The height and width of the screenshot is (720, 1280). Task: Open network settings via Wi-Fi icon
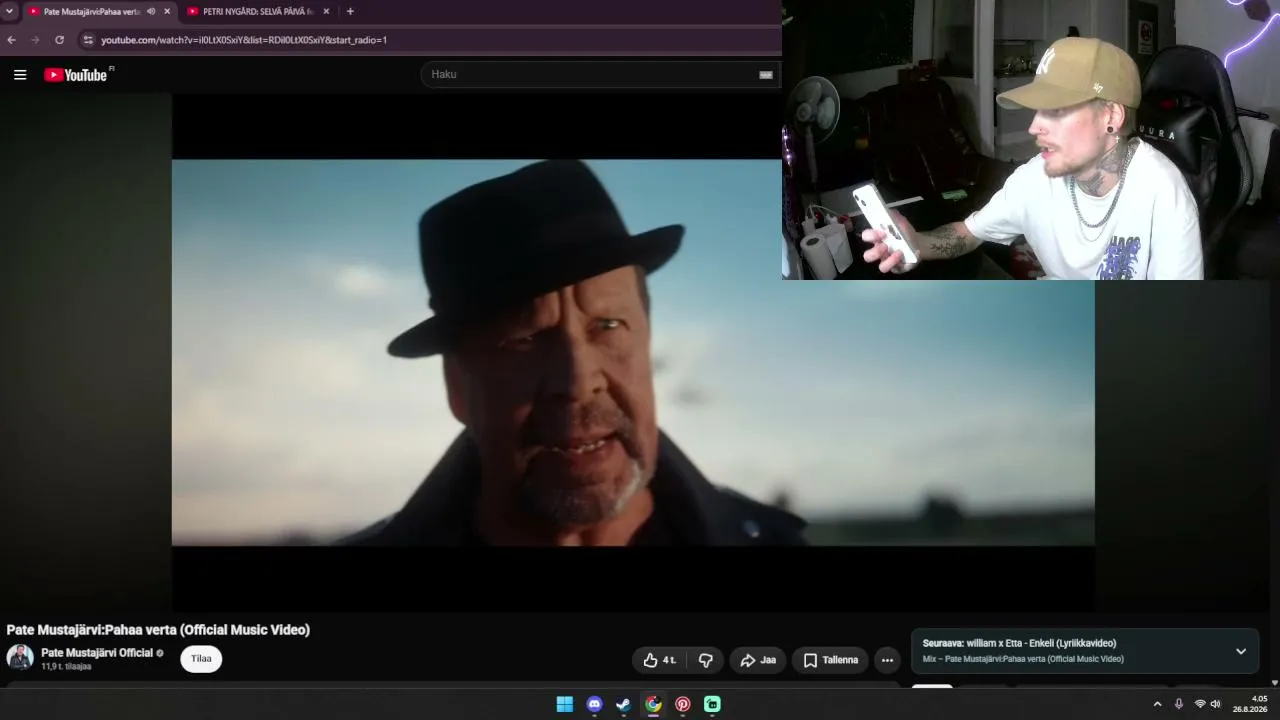pyautogui.click(x=1200, y=704)
